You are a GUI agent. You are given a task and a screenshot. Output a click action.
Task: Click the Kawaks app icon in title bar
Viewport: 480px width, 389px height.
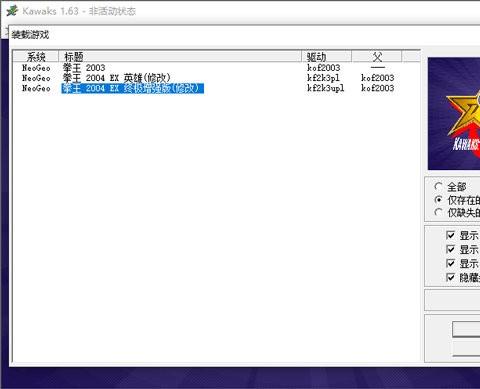(12, 11)
